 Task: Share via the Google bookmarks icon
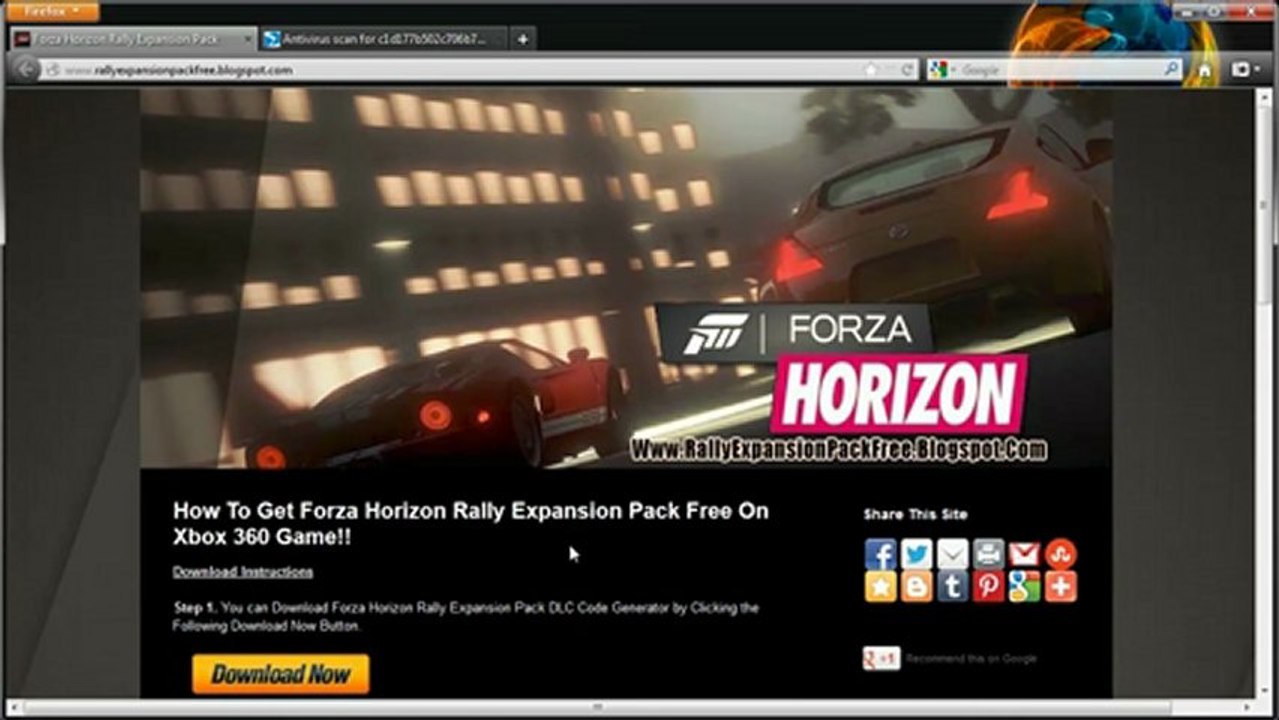tap(1024, 587)
